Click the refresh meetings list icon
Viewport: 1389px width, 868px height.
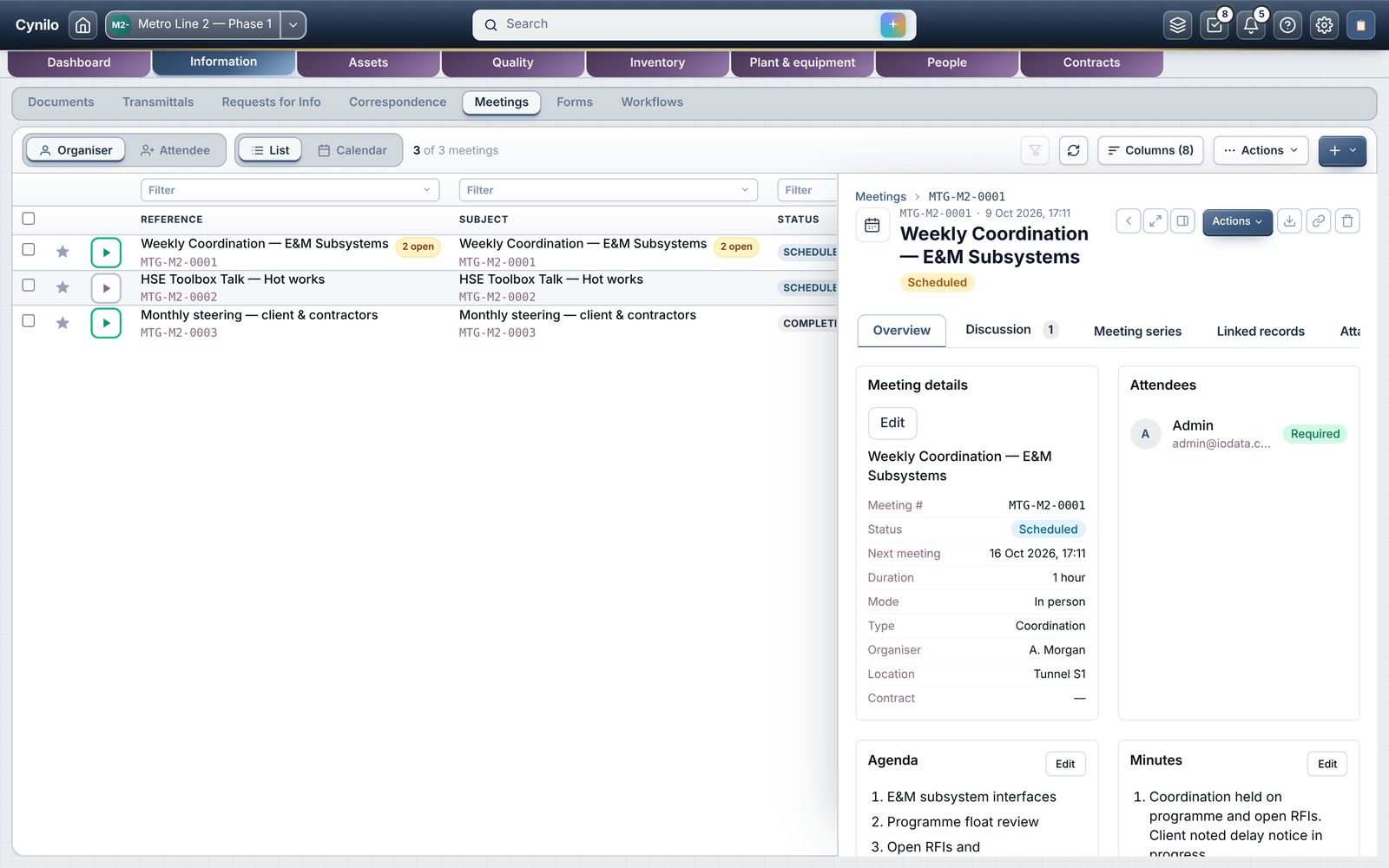(1073, 150)
